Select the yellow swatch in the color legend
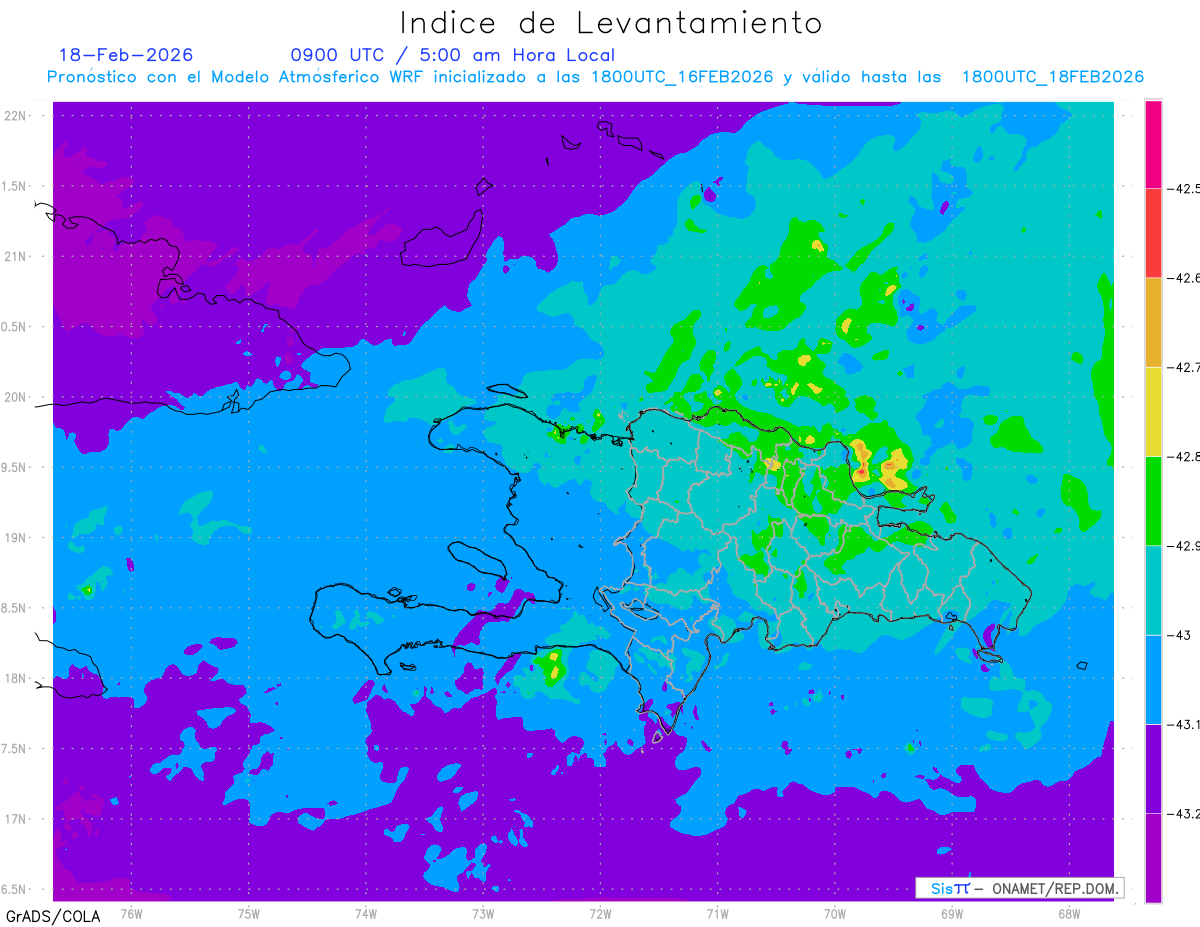1200x927 pixels. [x=1153, y=411]
